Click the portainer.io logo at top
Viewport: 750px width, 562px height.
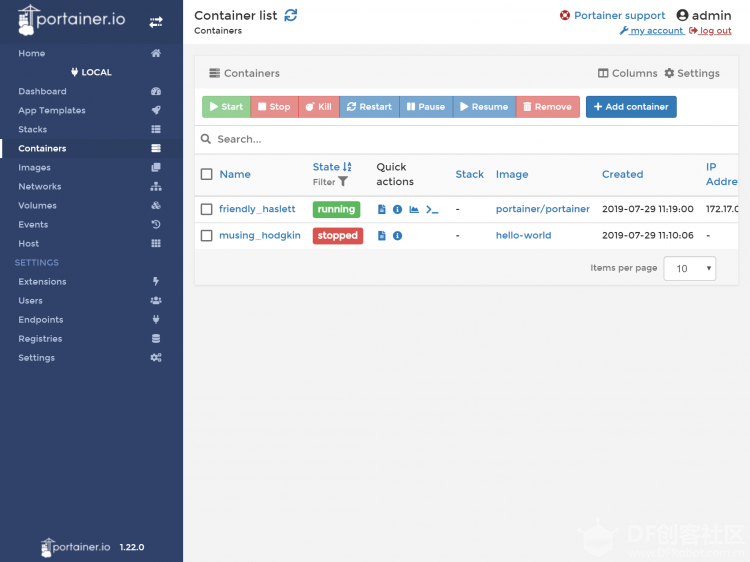pyautogui.click(x=72, y=20)
